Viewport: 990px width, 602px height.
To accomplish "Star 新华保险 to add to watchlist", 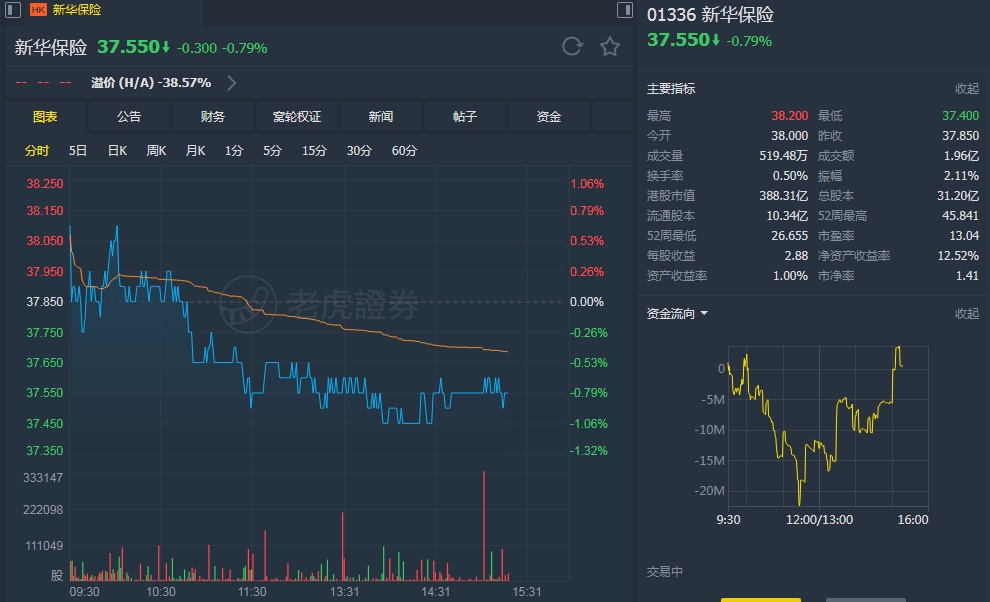I will (609, 46).
